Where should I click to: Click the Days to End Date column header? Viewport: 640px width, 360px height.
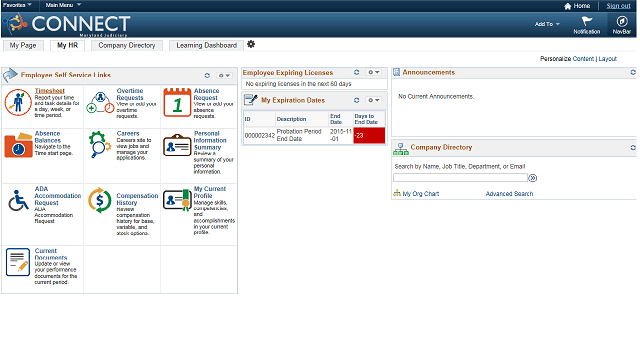click(366, 119)
